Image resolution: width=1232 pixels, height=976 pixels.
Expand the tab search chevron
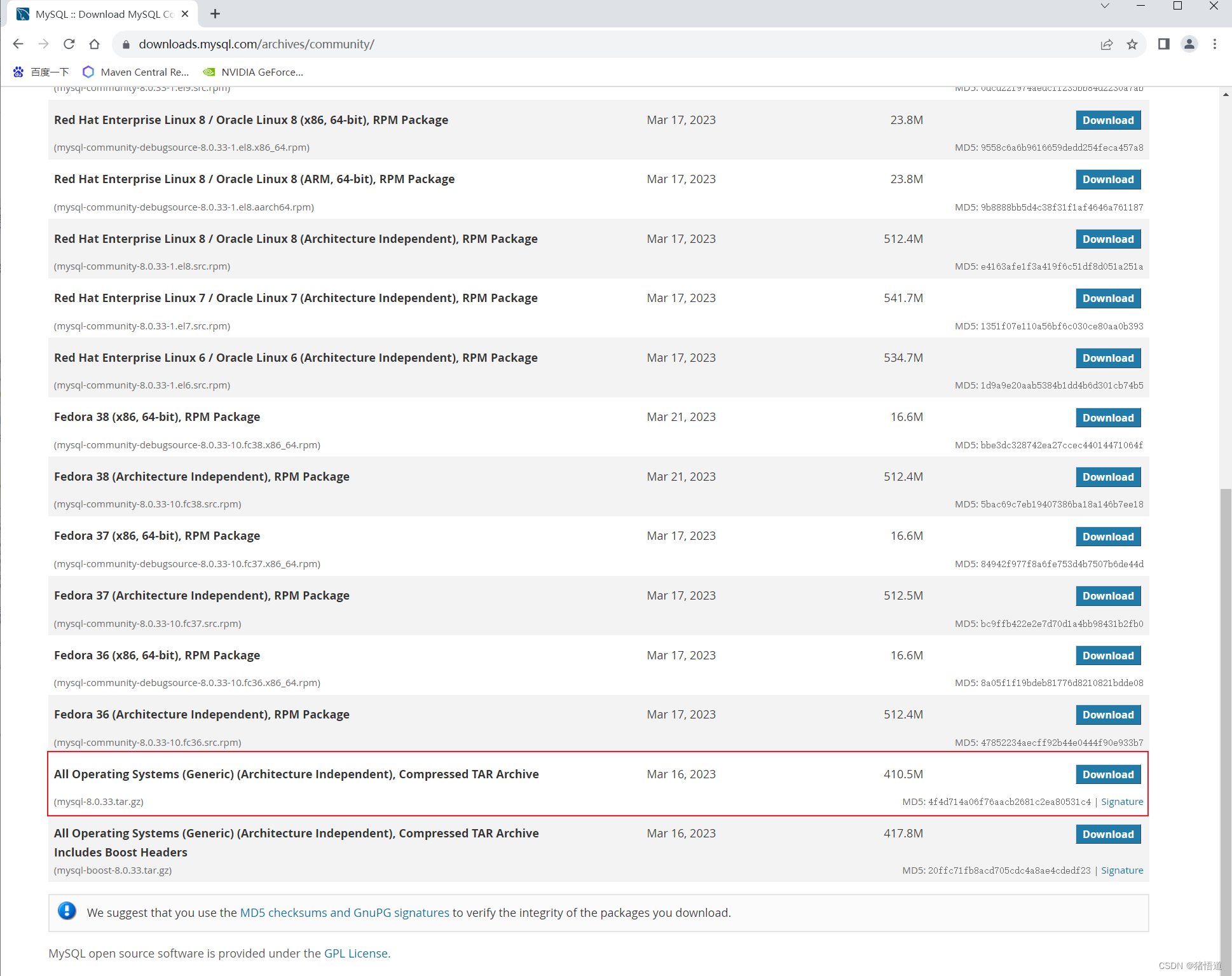pos(1105,6)
